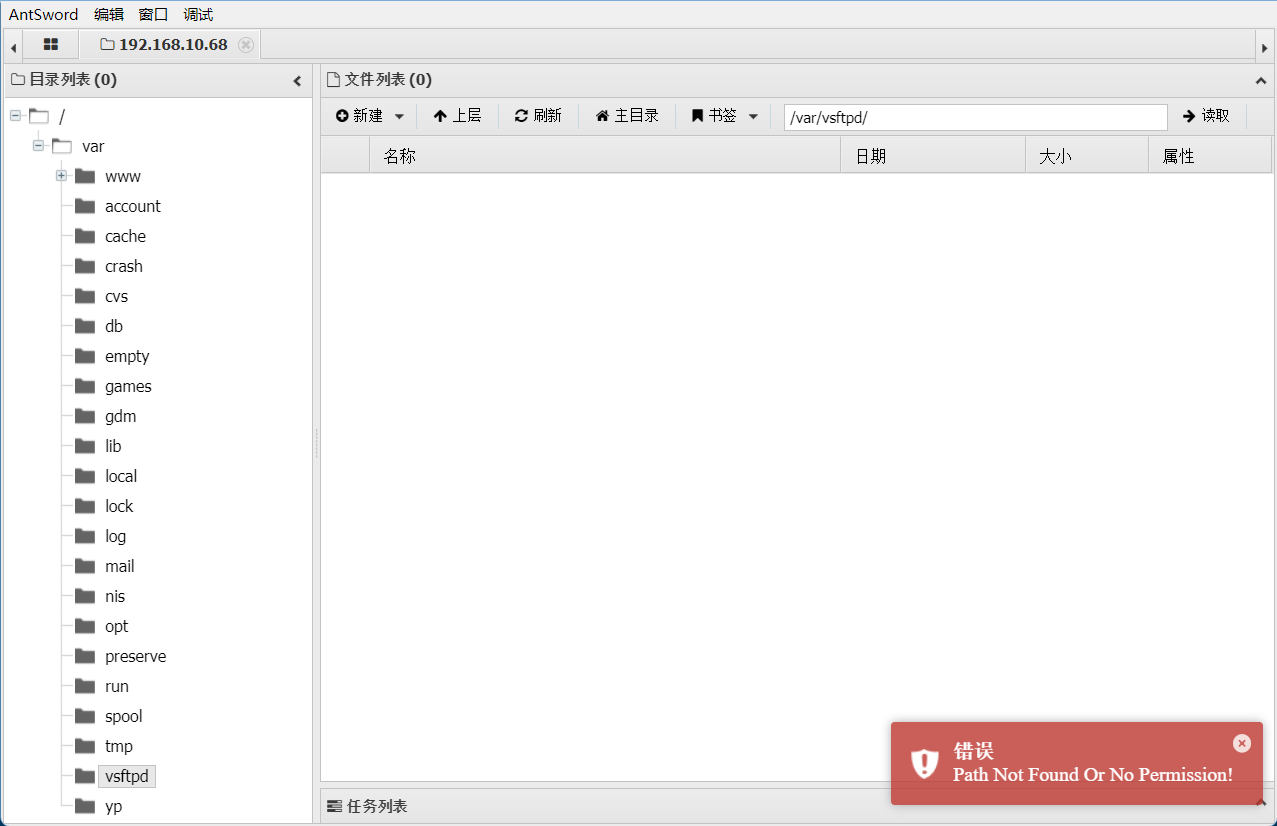Collapse the root / tree node
Image resolution: width=1277 pixels, height=826 pixels.
(15, 116)
